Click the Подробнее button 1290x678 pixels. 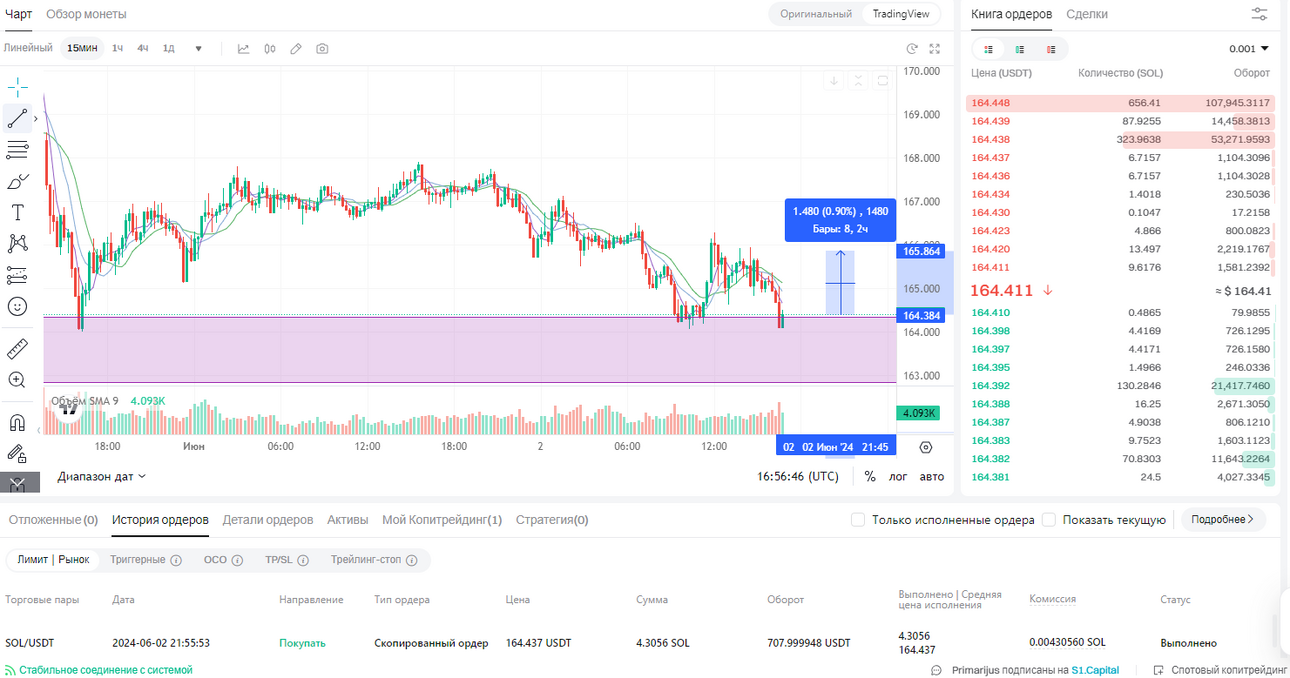point(1223,520)
